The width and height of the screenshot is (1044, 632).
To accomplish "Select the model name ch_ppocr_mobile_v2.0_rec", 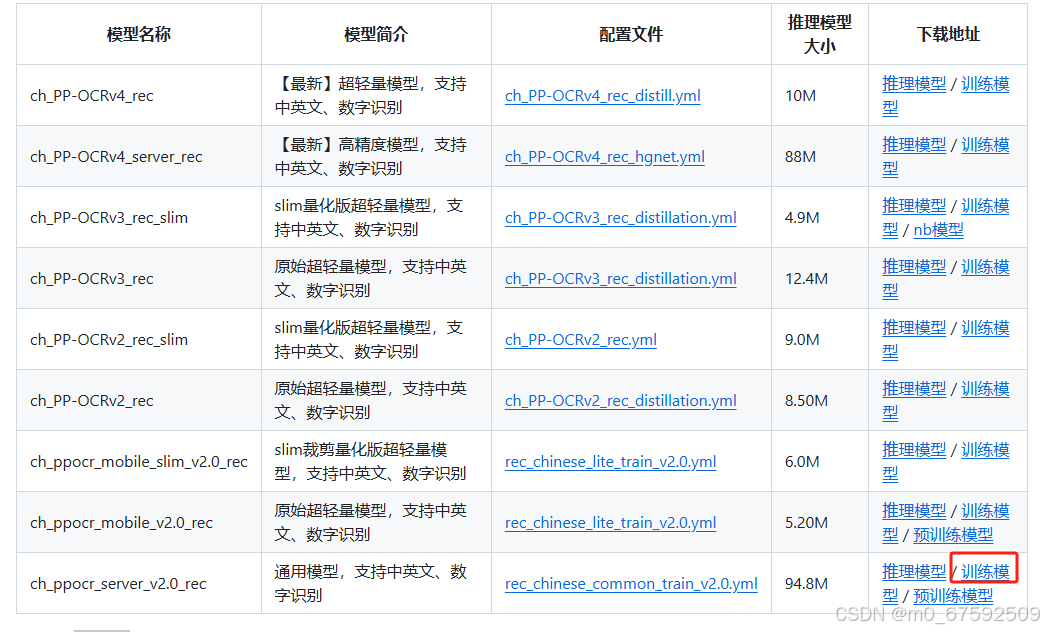I will tap(121, 523).
